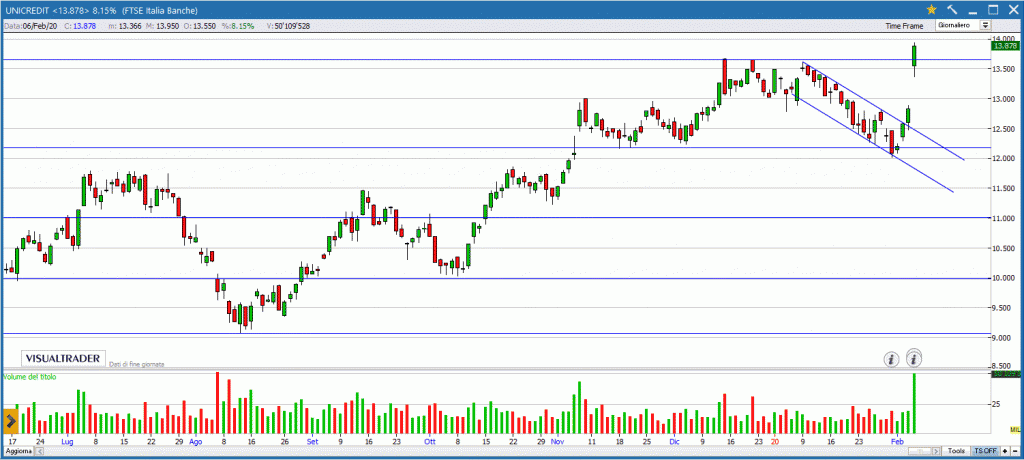Toggle the TS OFF button
Screen dimensions: 1024x460
coord(985,452)
